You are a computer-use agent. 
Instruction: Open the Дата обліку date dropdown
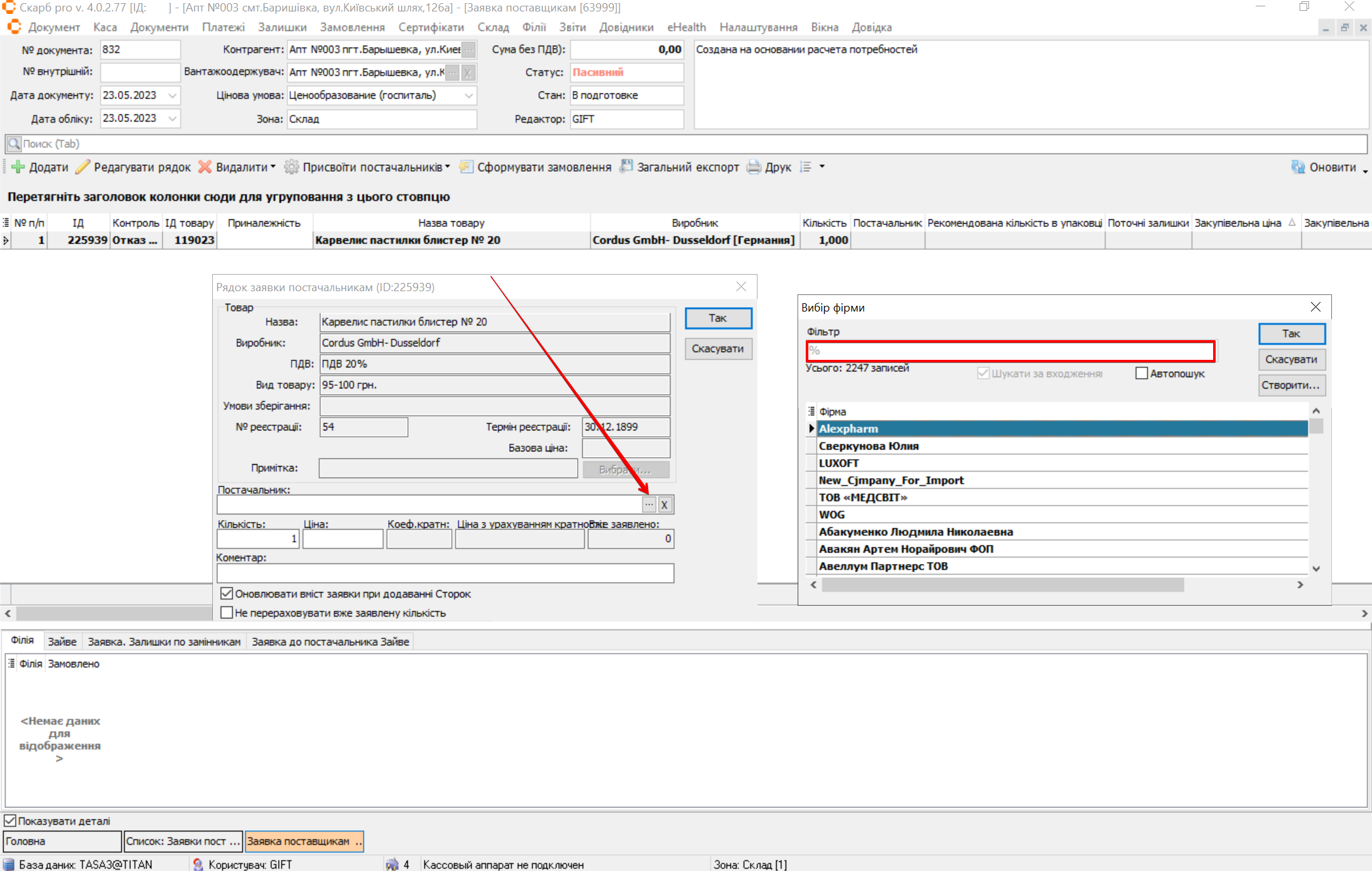173,118
